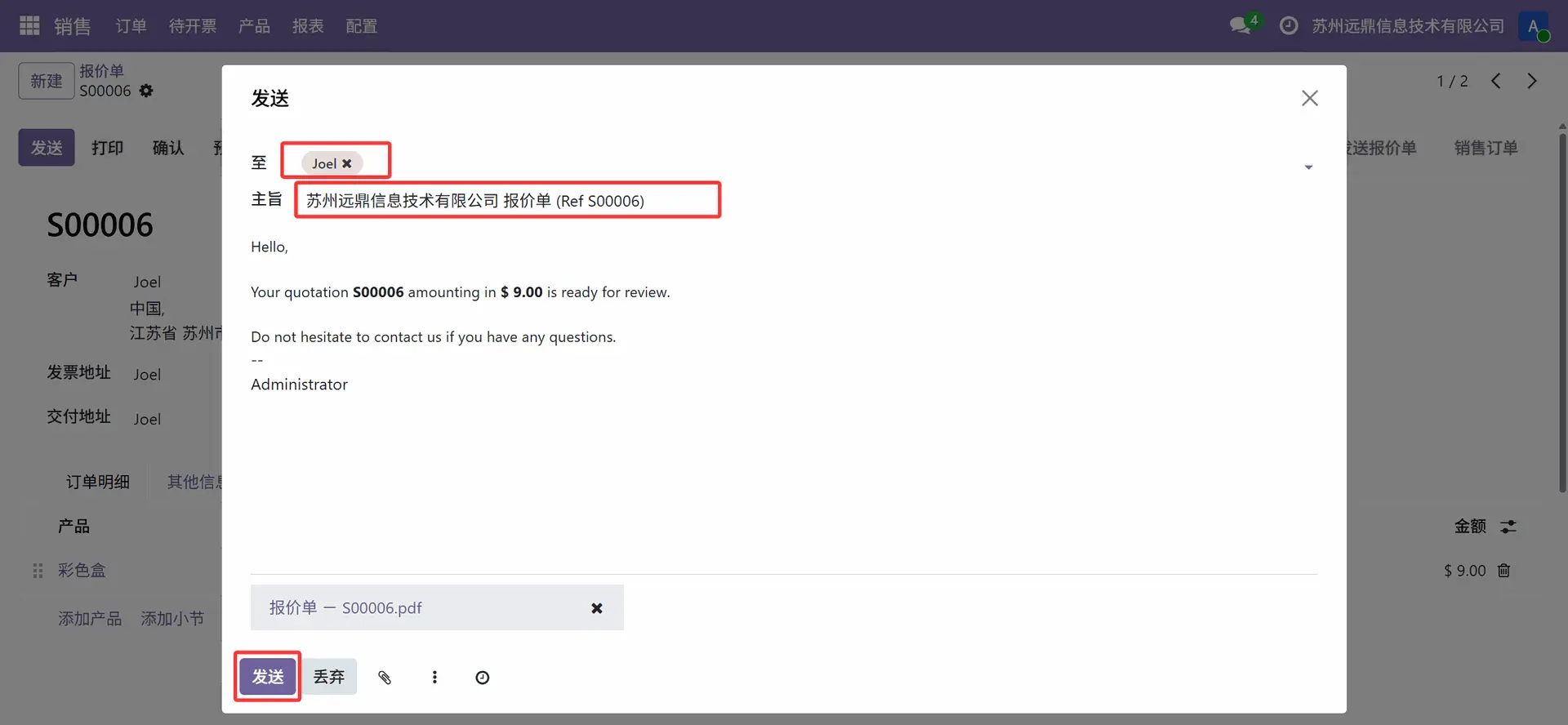Viewport: 1568px width, 725px height.
Task: Remove Joel from recipients
Action: (x=347, y=163)
